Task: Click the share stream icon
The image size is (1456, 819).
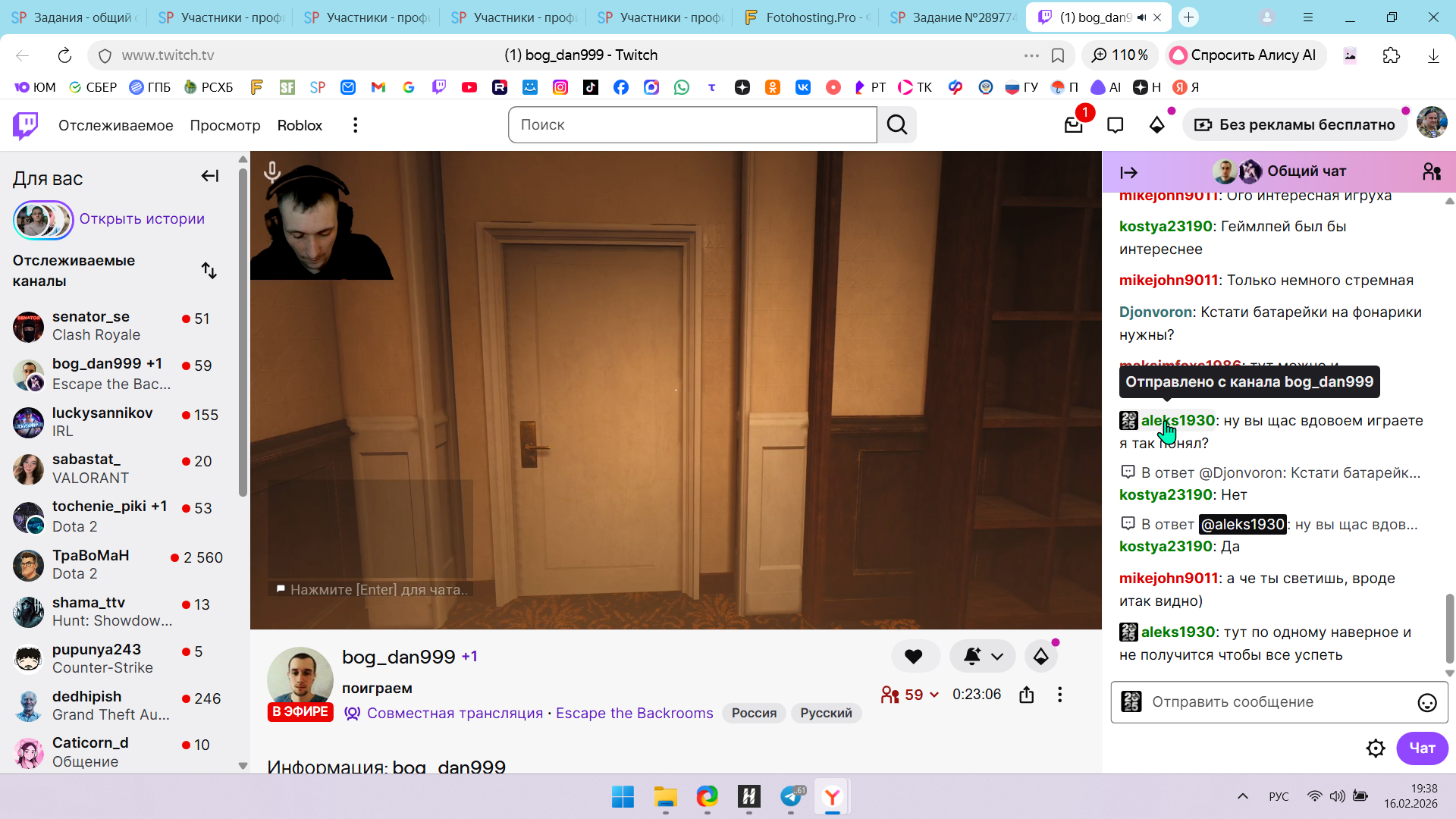Action: click(x=1026, y=695)
